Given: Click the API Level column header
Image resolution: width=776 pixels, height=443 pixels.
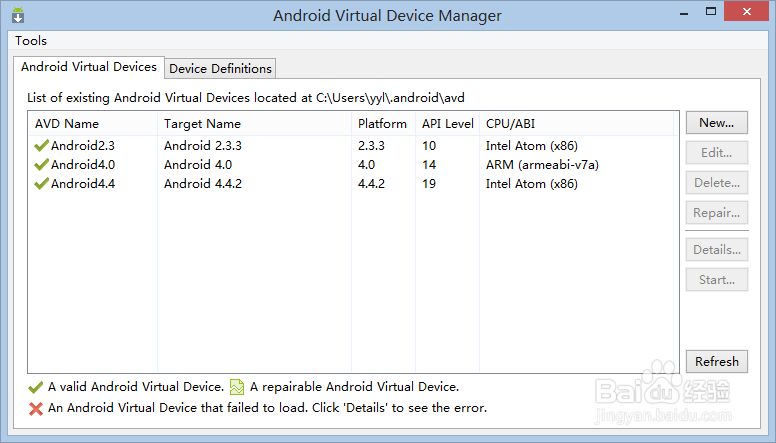Looking at the screenshot, I should (x=447, y=124).
